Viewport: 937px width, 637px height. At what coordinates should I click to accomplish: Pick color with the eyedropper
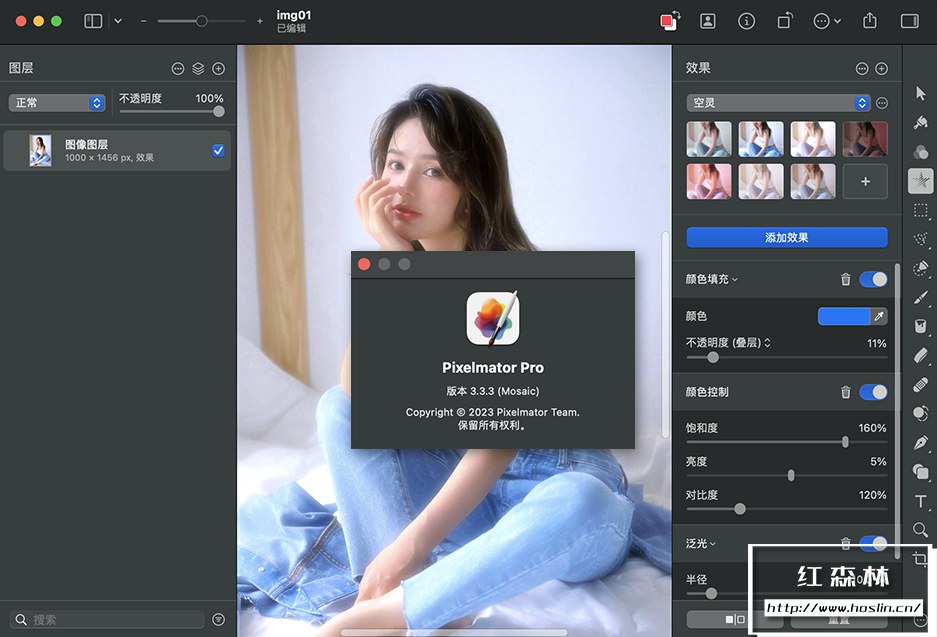pos(879,316)
